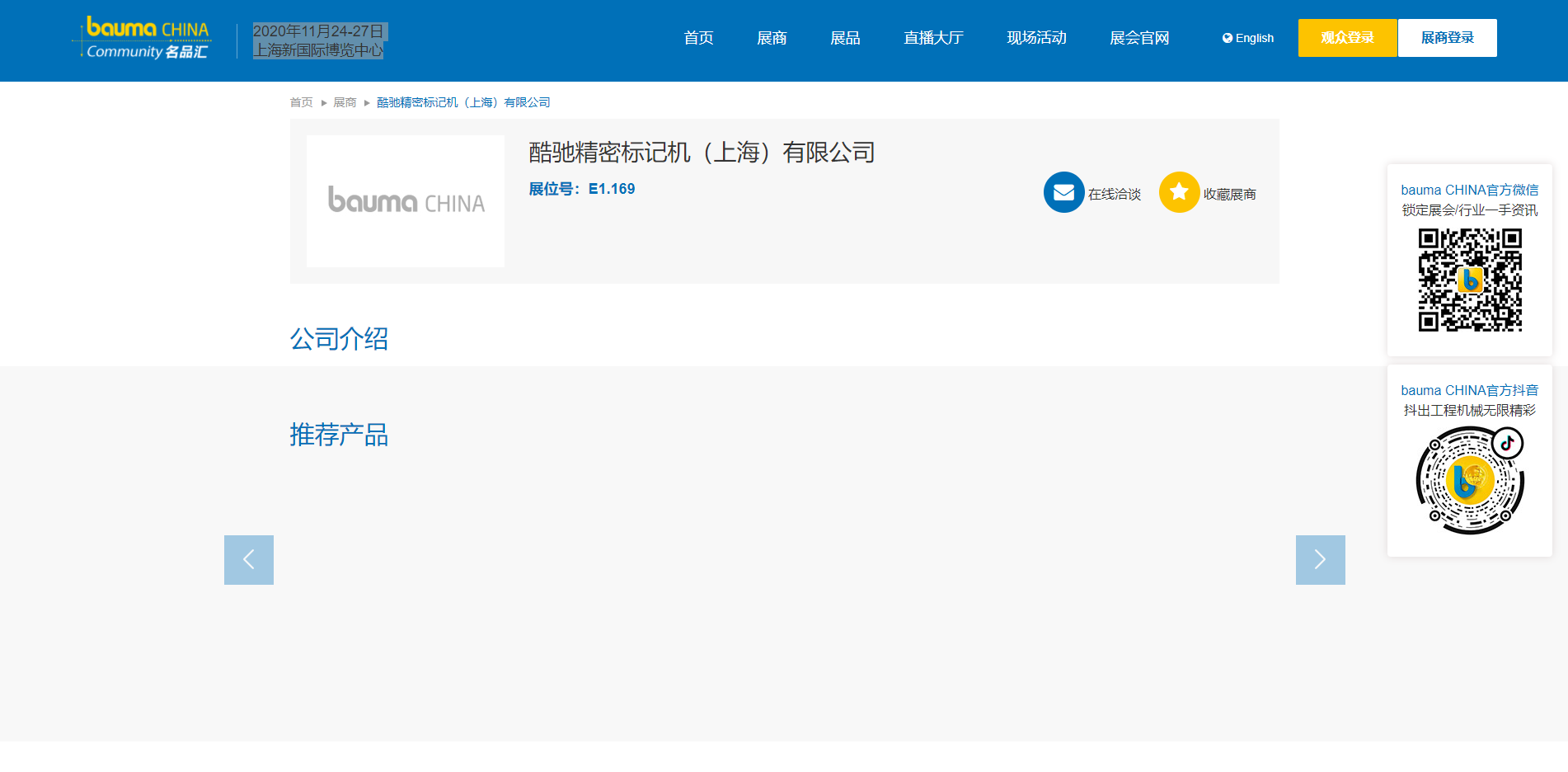Click the globe icon beside English
Viewport: 1568px width, 772px height.
(x=1228, y=38)
